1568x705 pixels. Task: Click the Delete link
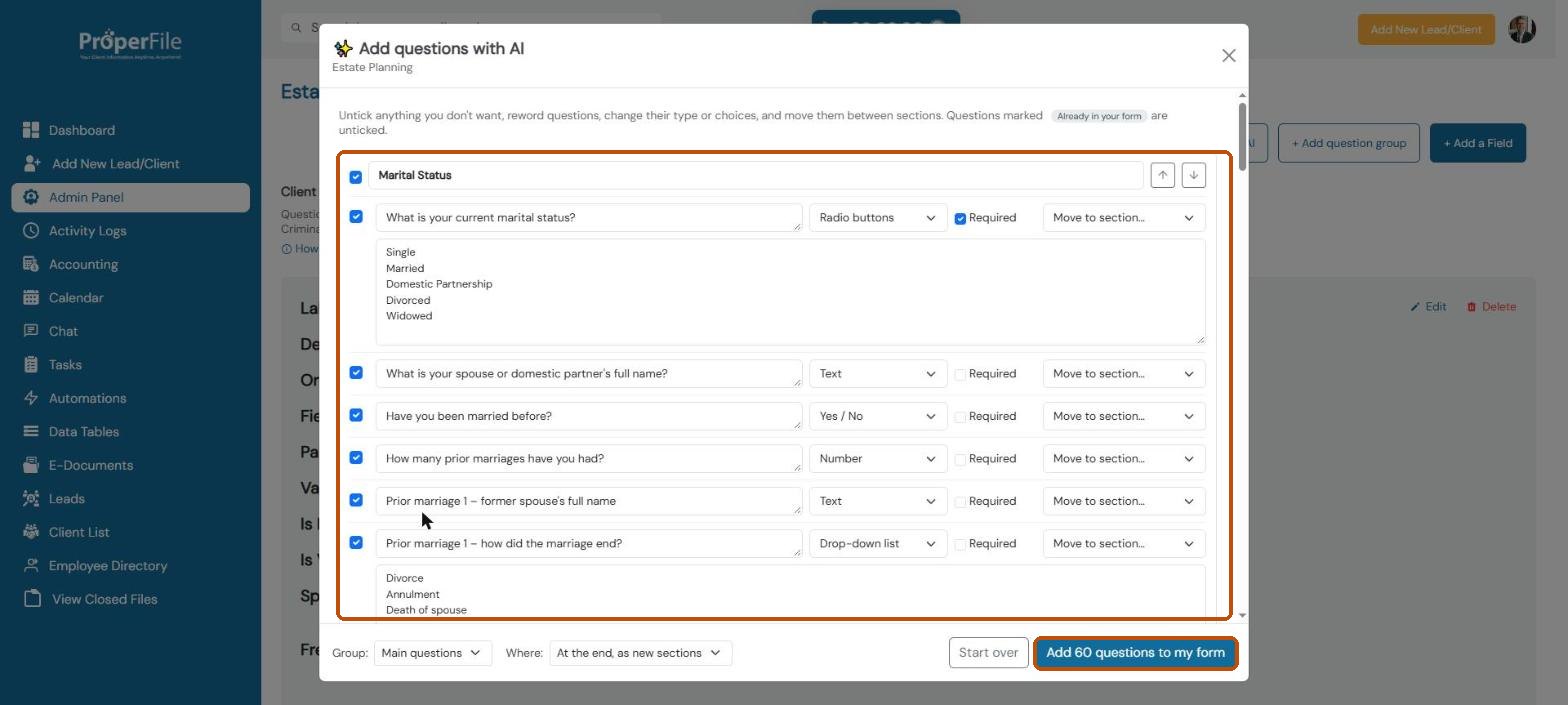tap(1491, 306)
